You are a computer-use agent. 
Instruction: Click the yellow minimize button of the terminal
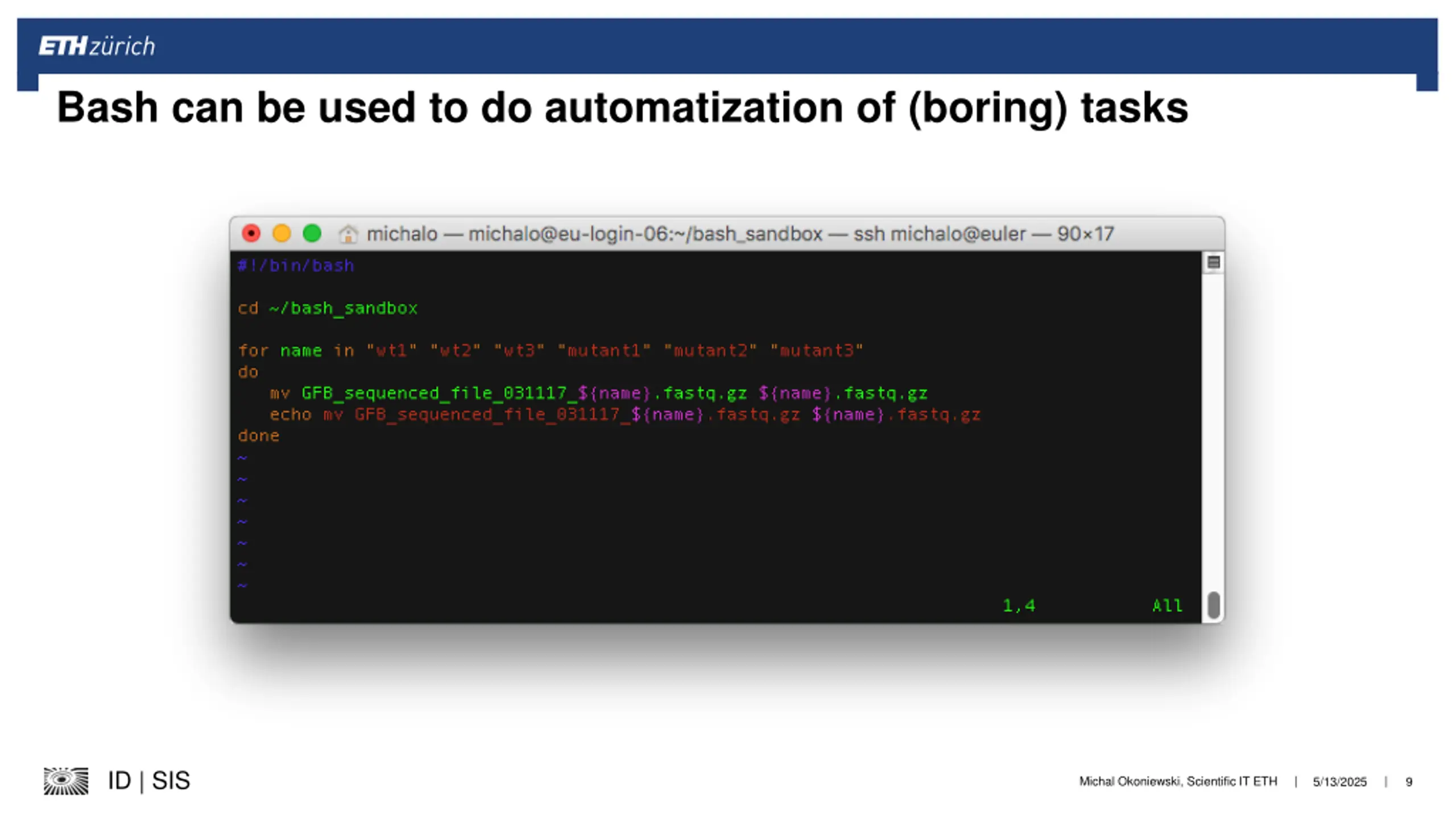[x=282, y=234]
